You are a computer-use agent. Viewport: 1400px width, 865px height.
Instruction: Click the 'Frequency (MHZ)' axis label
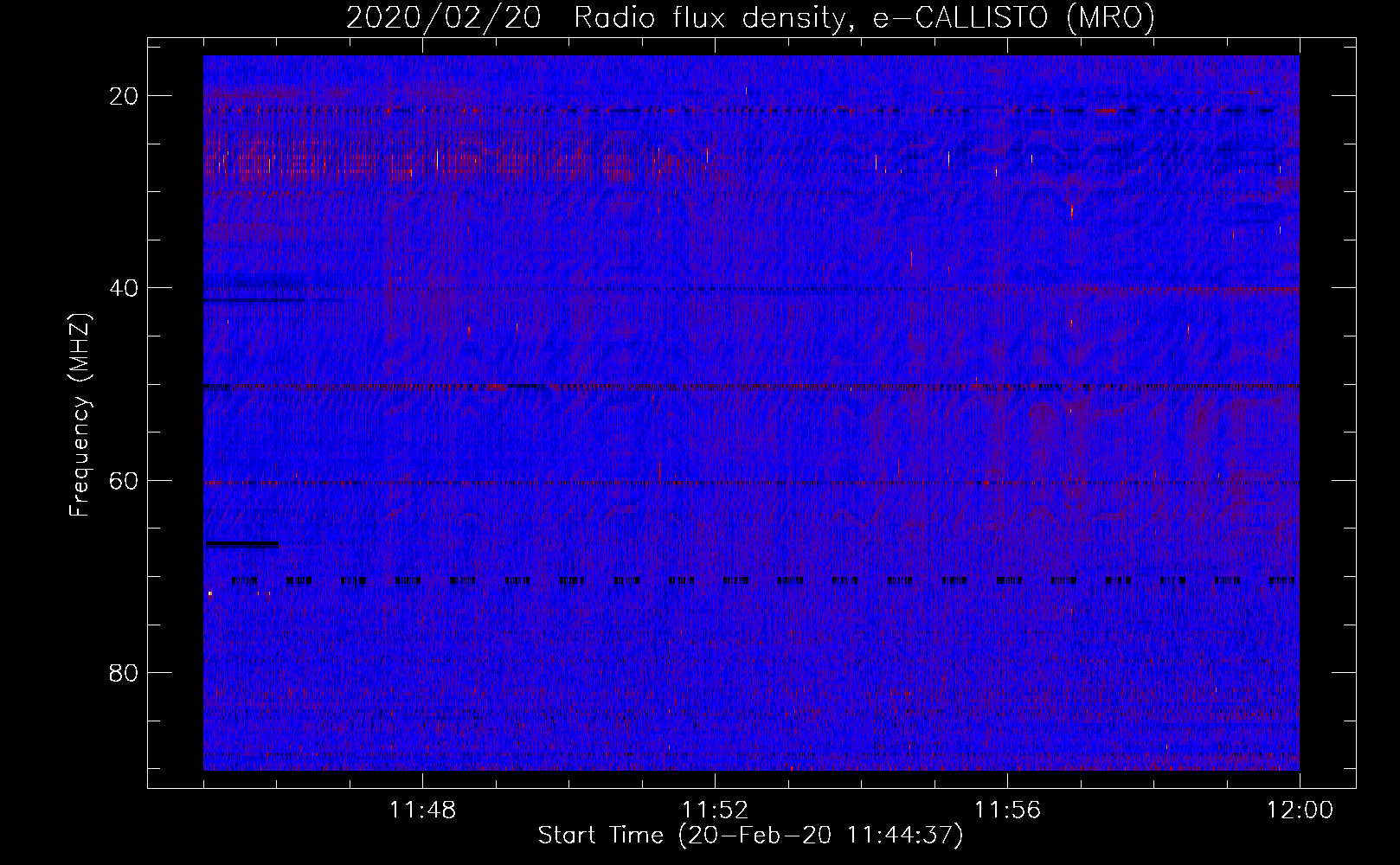click(80, 415)
